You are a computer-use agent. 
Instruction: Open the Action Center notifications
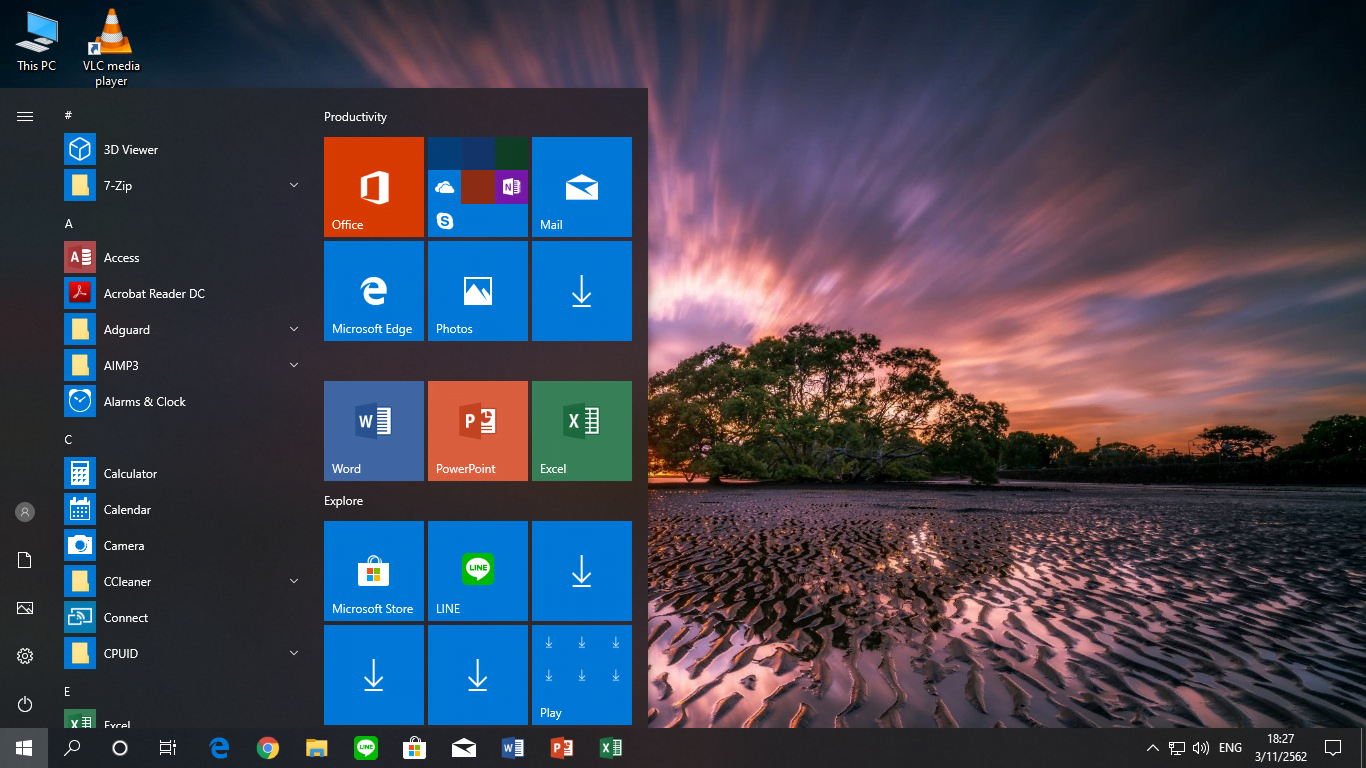coord(1332,748)
